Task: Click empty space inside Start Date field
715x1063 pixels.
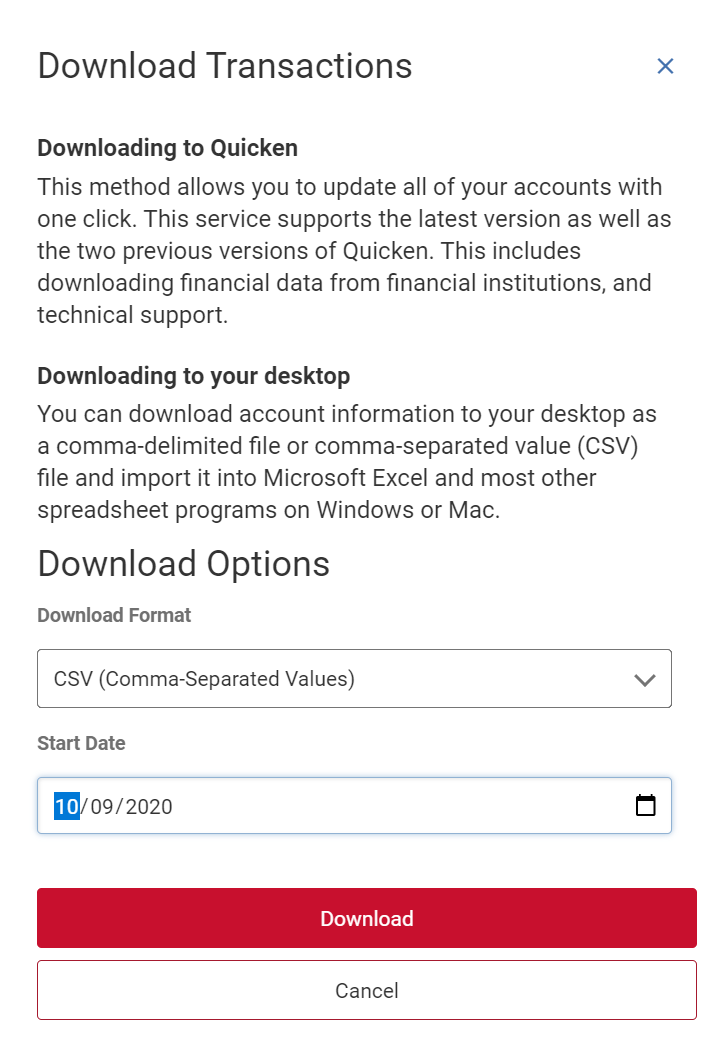Action: pos(400,806)
